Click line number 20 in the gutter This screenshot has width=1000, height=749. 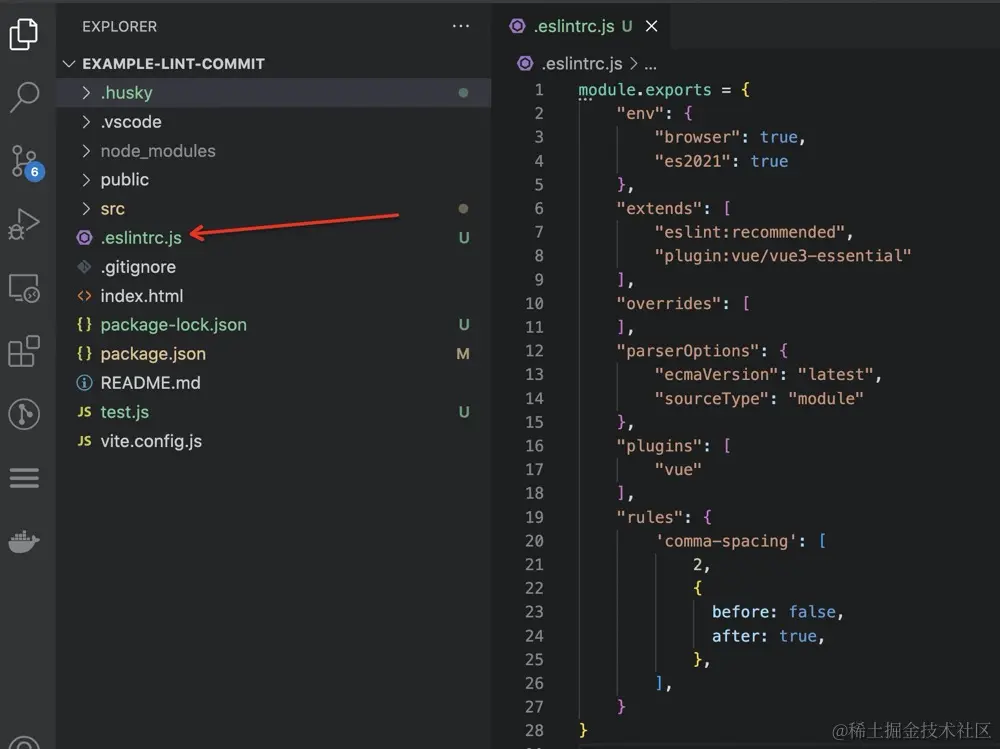coord(534,540)
